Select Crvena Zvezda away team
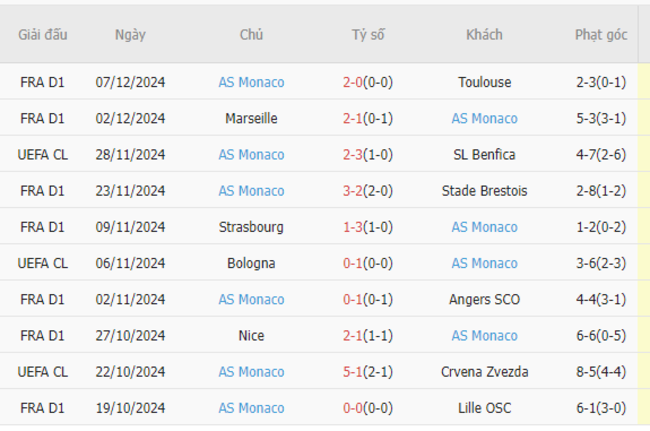650x431 pixels. click(484, 372)
